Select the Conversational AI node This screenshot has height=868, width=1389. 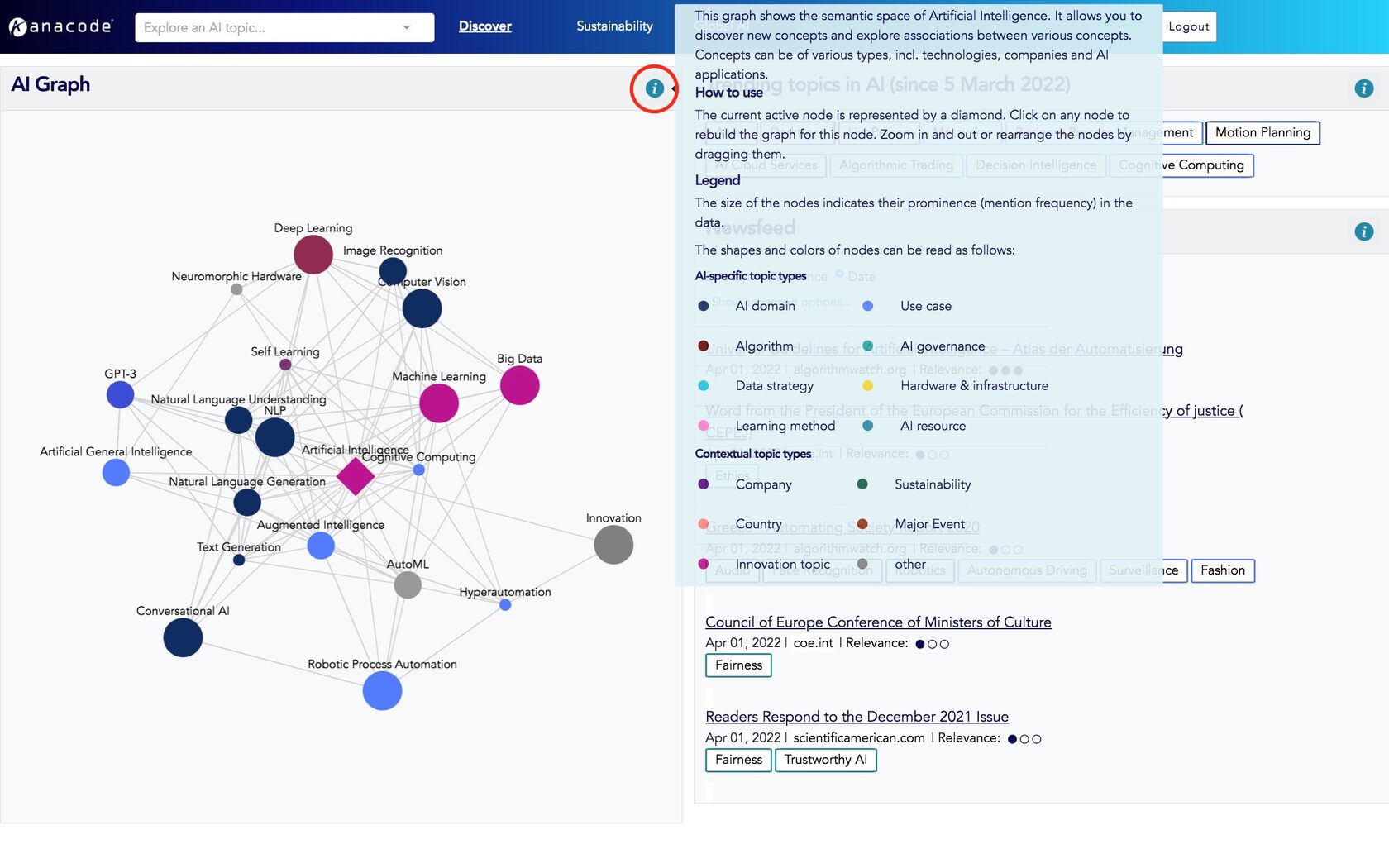183,637
